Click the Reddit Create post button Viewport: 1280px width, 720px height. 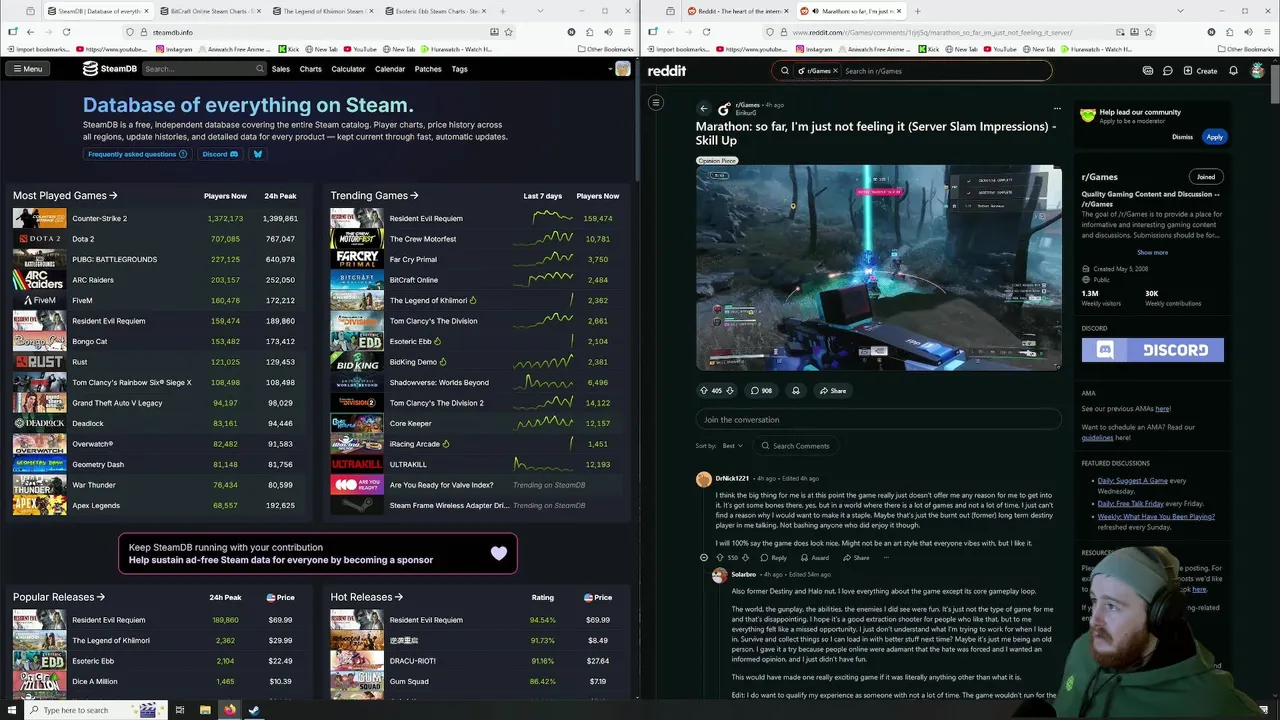pyautogui.click(x=1200, y=71)
